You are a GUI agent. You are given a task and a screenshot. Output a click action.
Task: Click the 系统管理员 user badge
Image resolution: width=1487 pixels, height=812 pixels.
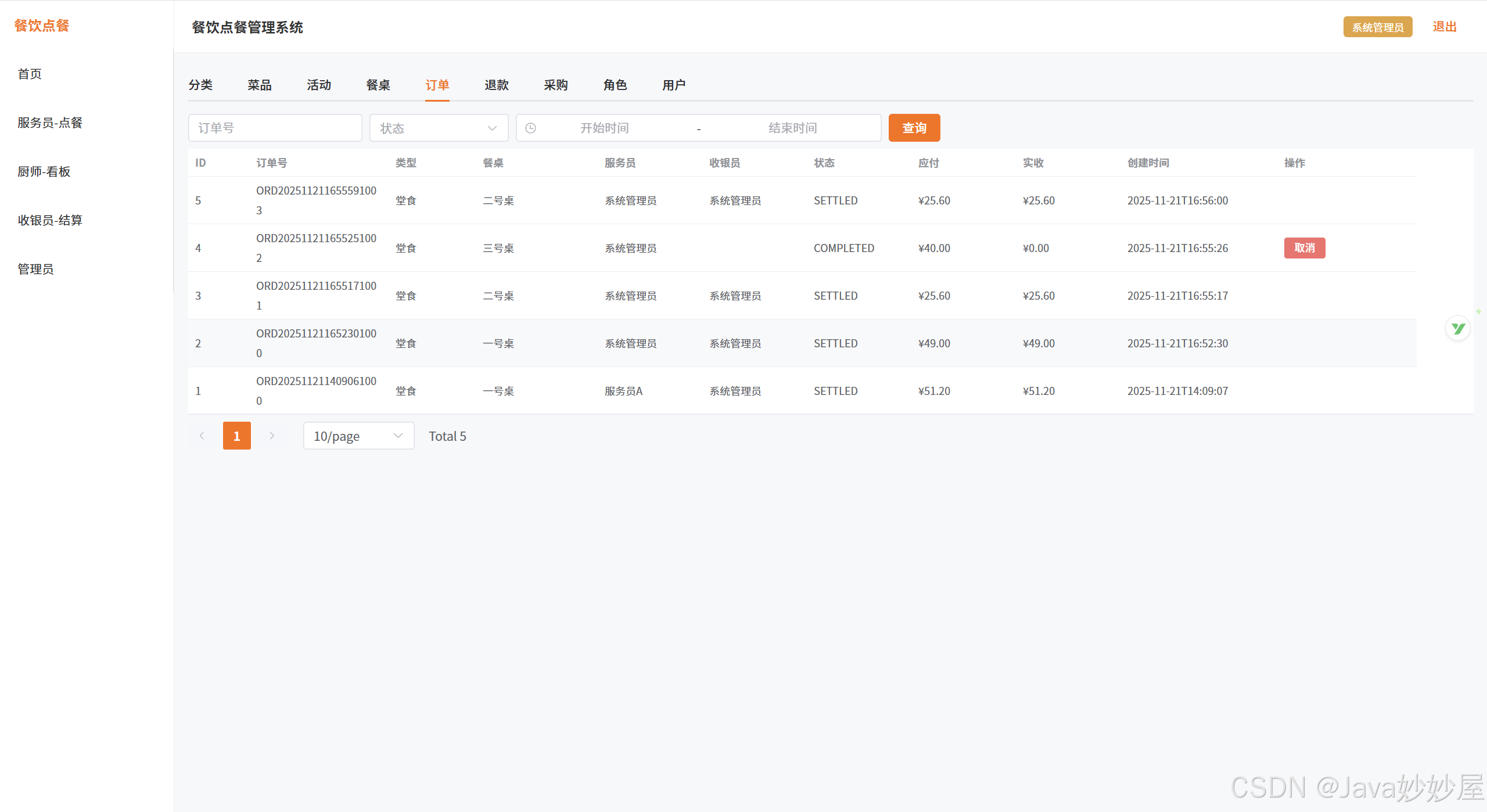pyautogui.click(x=1377, y=27)
